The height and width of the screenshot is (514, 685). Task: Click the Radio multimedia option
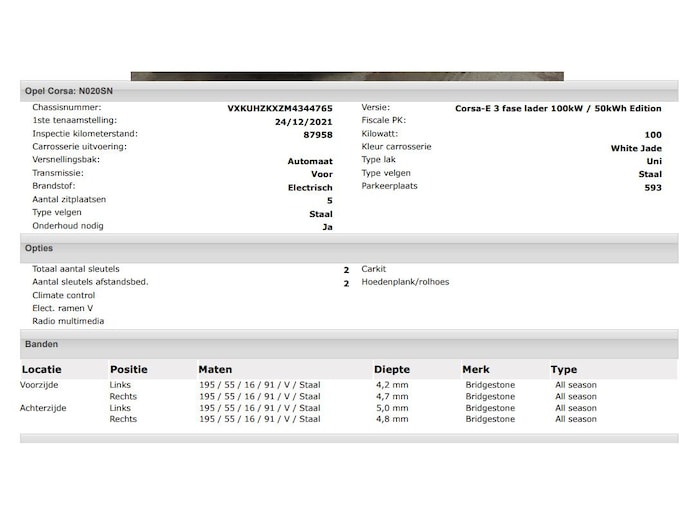pyautogui.click(x=68, y=321)
